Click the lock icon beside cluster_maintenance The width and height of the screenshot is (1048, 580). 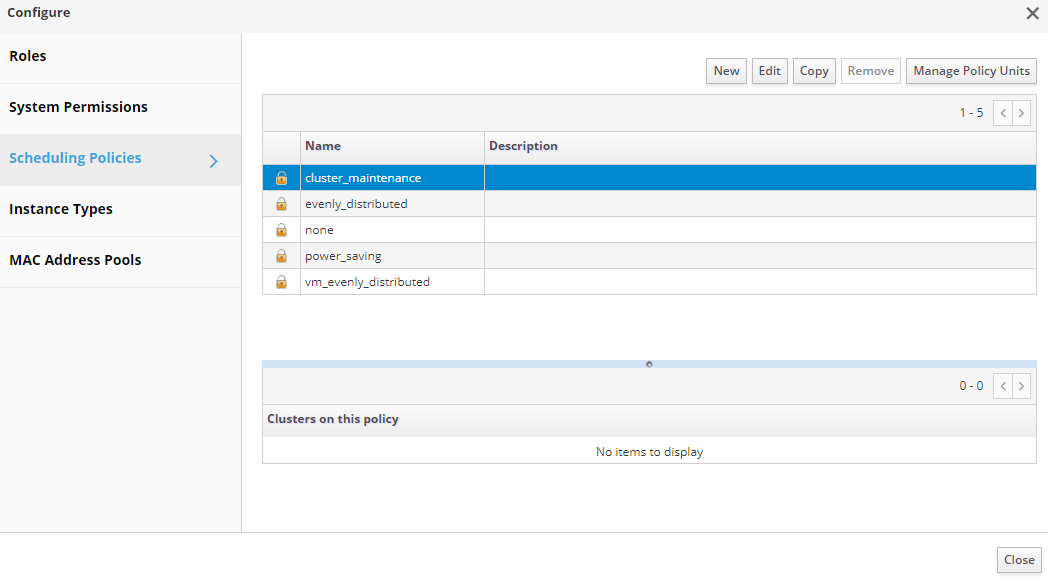click(281, 178)
